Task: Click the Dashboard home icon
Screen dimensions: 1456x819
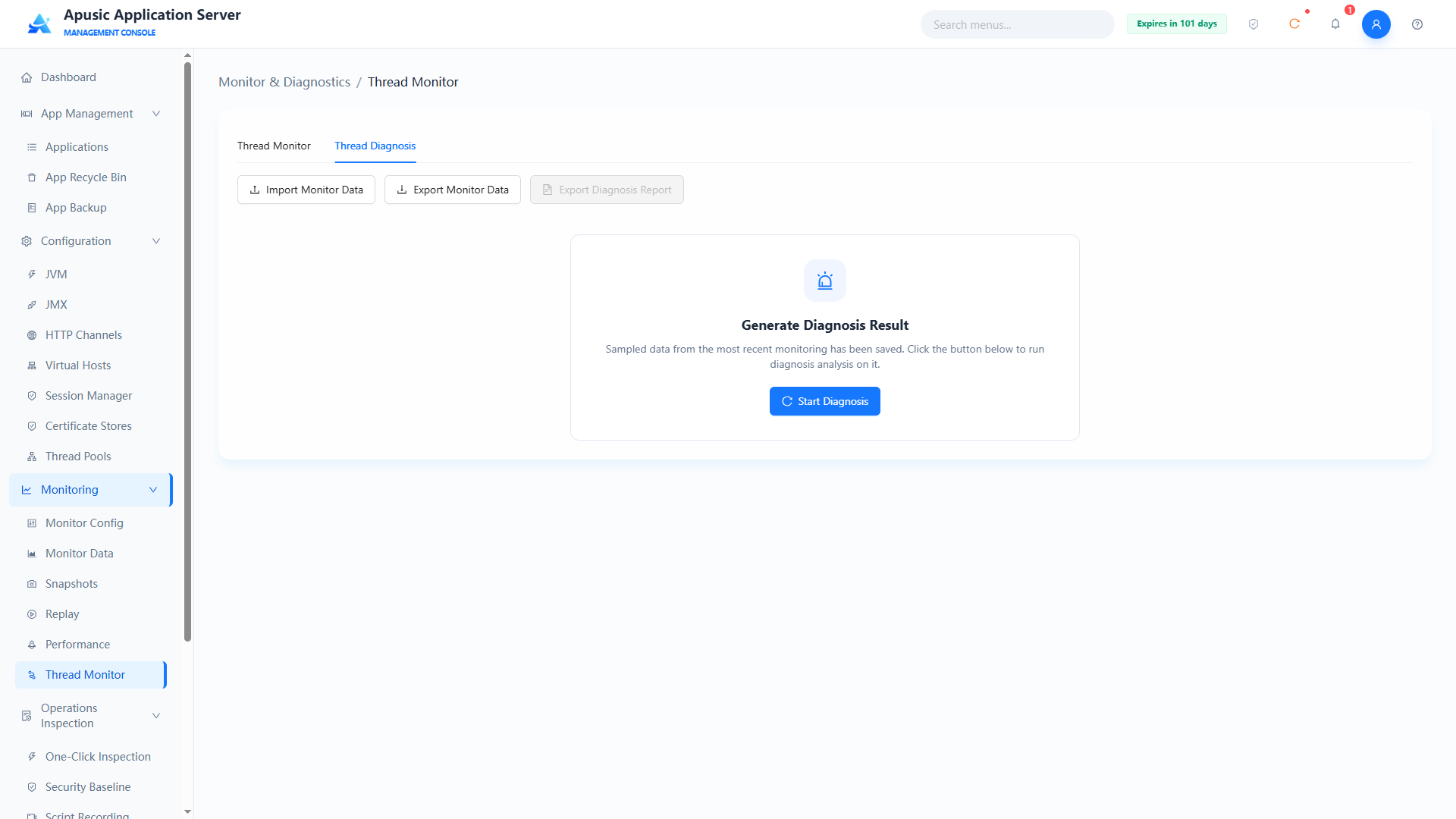Action: click(27, 77)
